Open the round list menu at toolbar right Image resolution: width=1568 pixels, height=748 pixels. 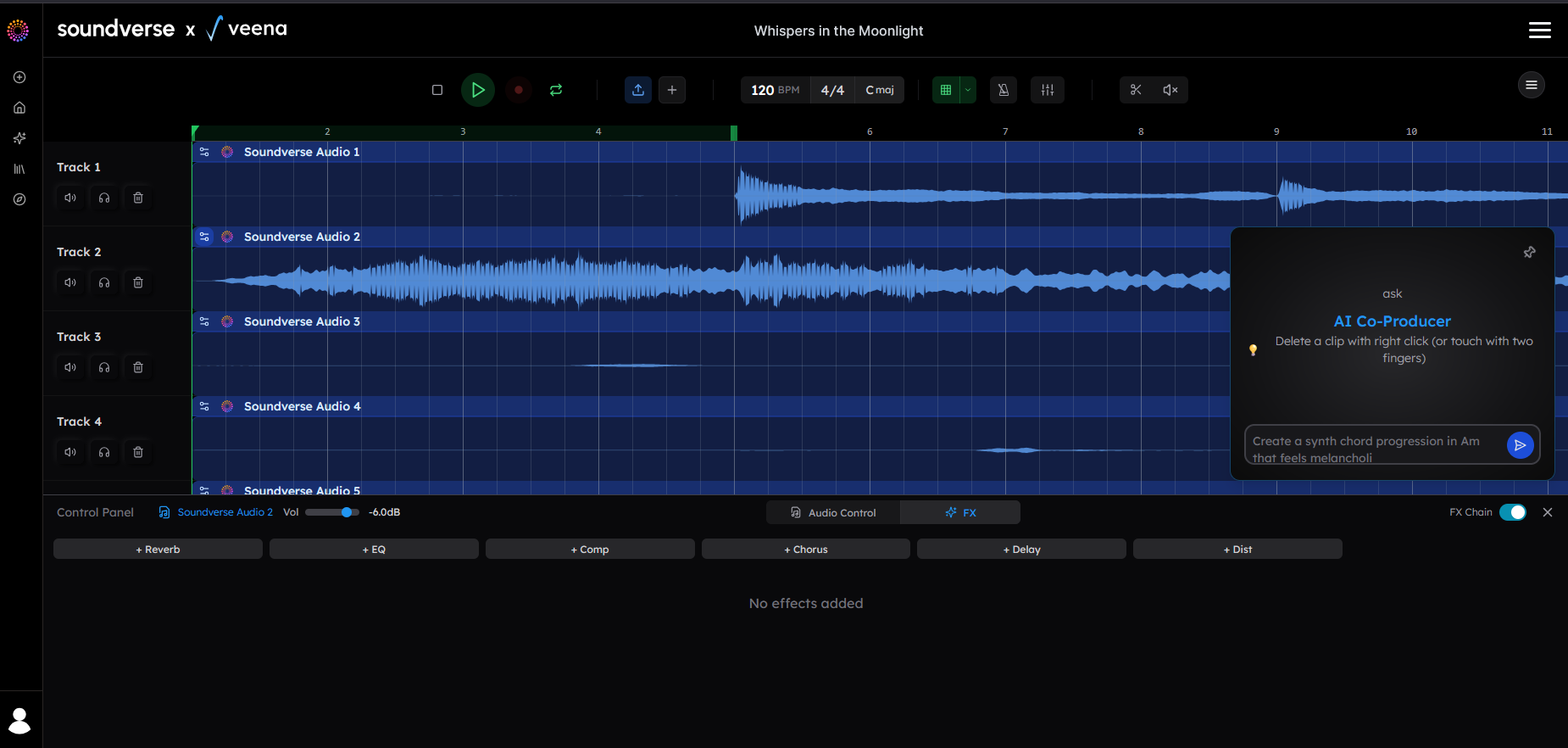[1532, 85]
